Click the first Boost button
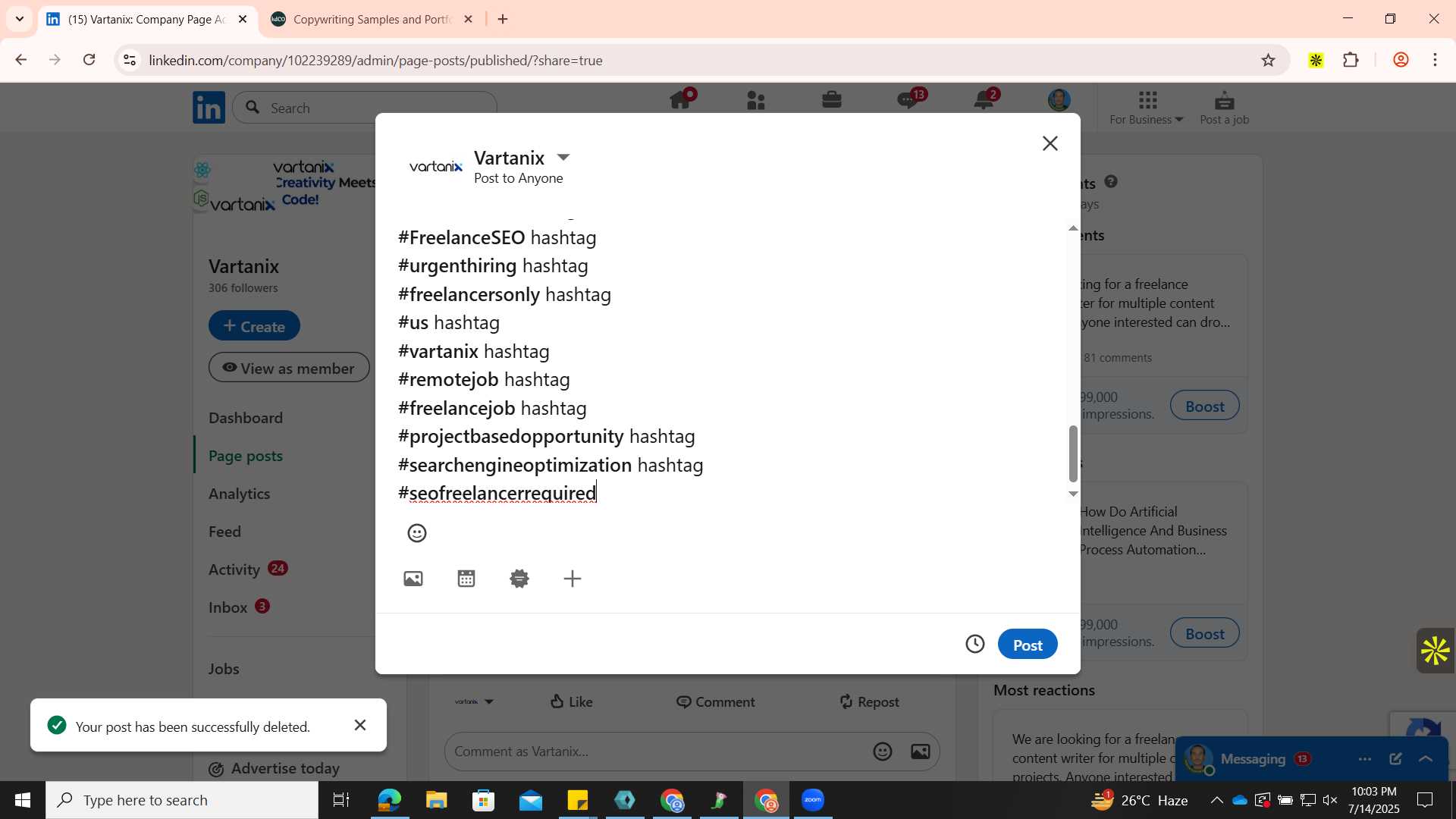This screenshot has width=1456, height=819. (1204, 406)
